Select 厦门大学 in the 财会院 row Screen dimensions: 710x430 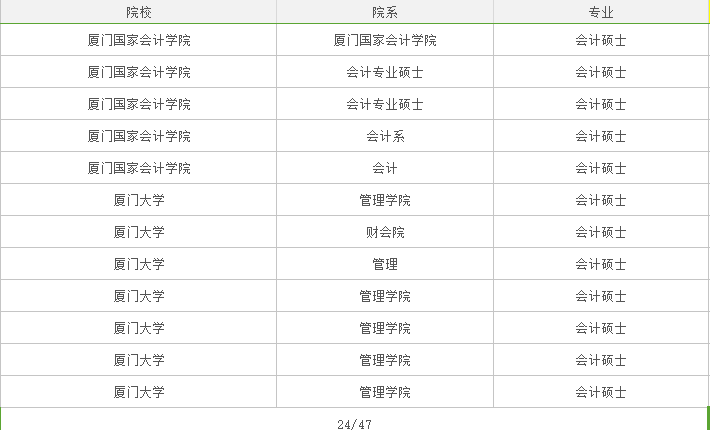pos(139,232)
